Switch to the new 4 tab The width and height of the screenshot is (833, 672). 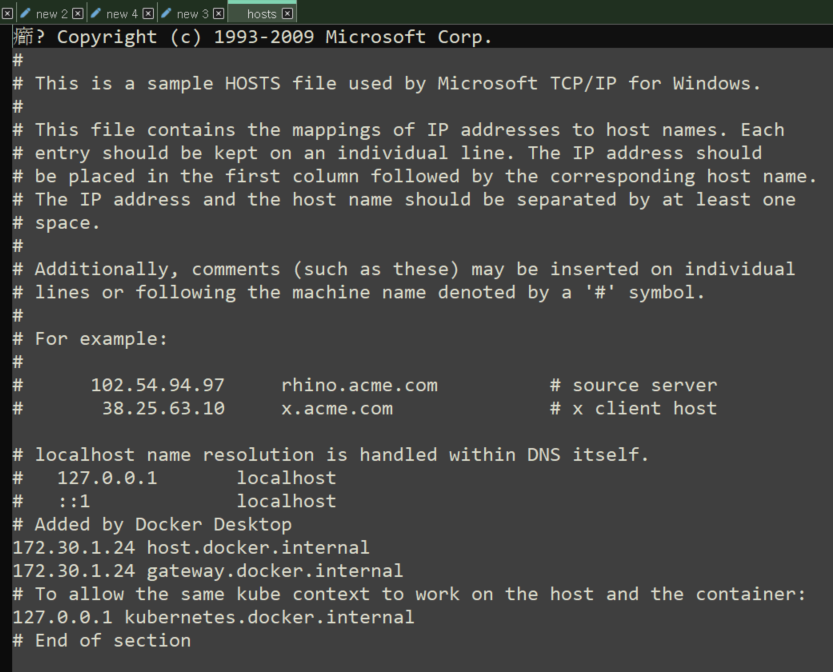click(122, 13)
